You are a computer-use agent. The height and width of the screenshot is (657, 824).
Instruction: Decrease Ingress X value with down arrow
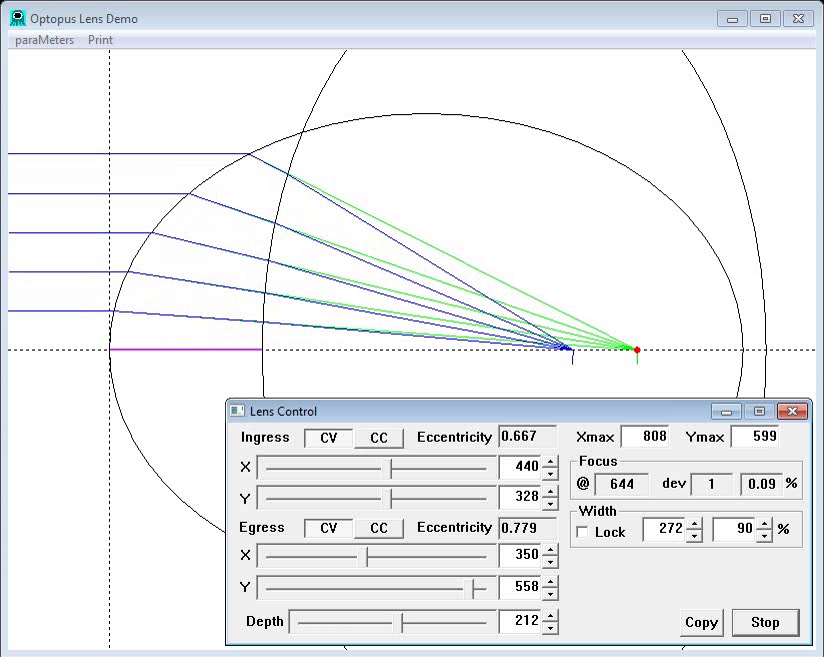[550, 474]
